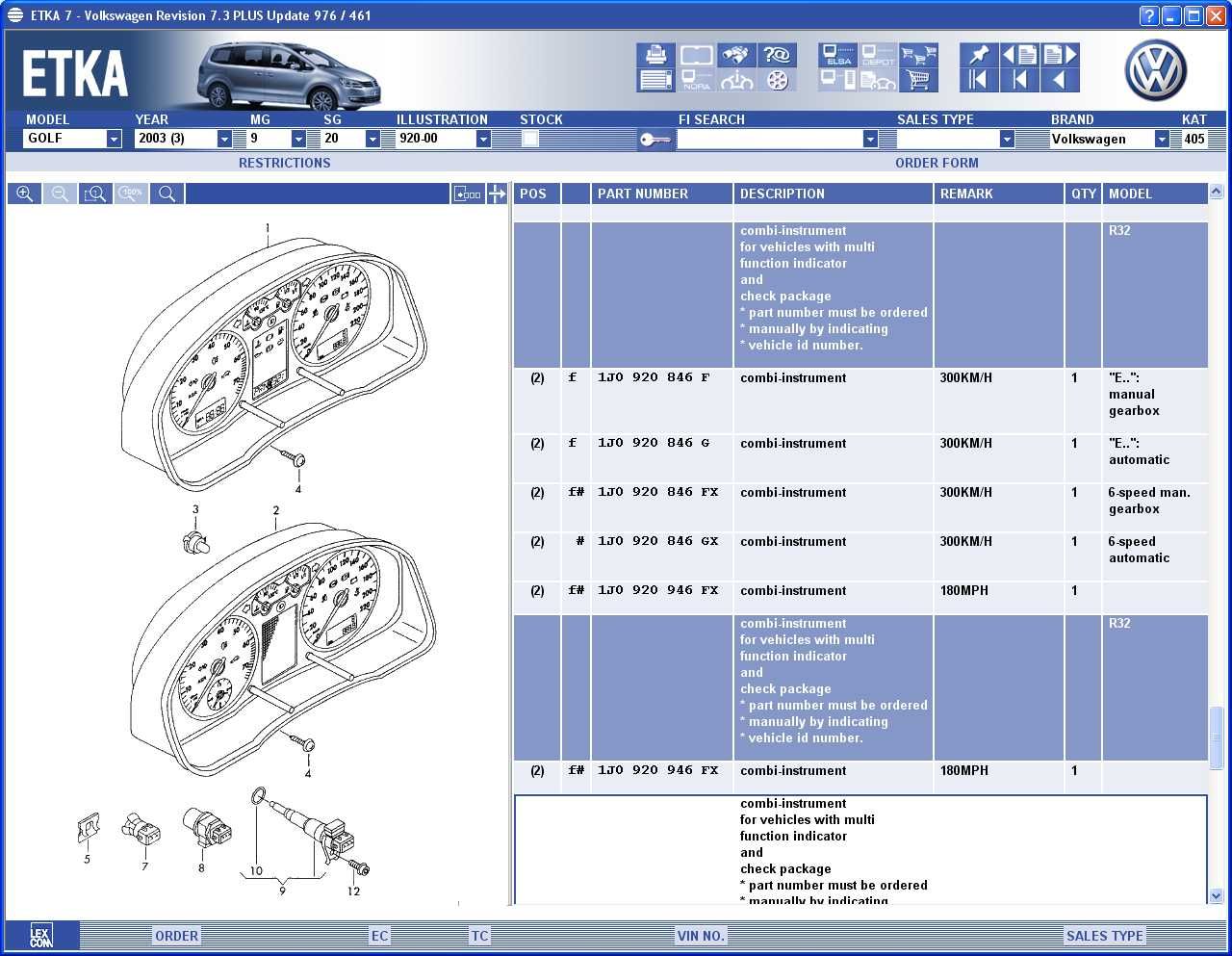Select part row 1J0 920 846 GX
The image size is (1232, 956).
click(657, 542)
